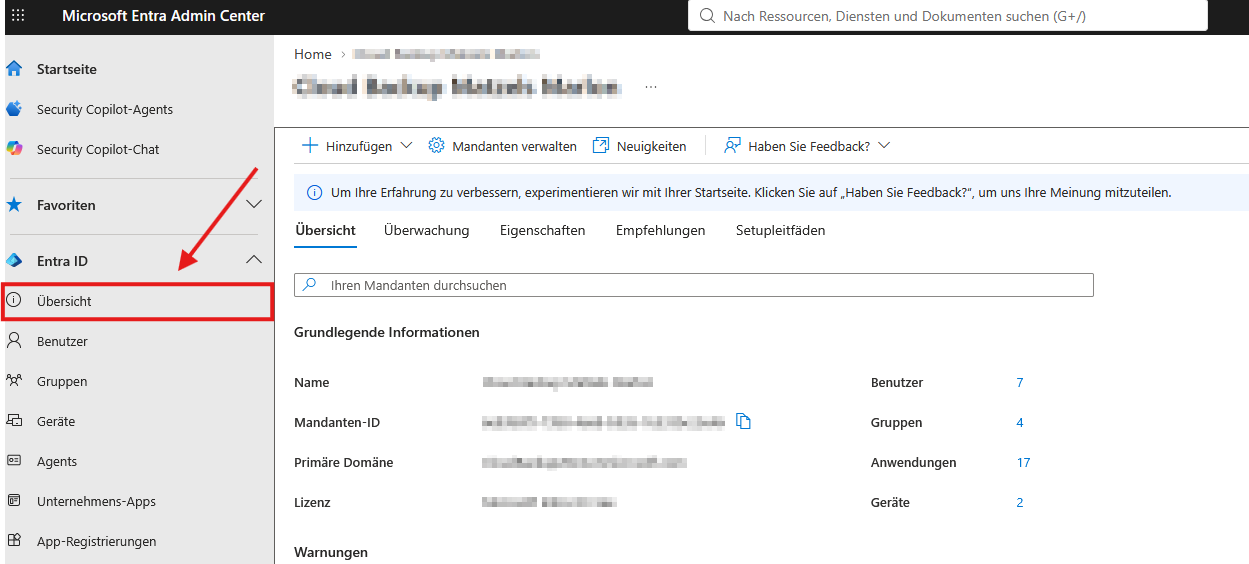Image resolution: width=1249 pixels, height=564 pixels.
Task: Click the gear icon for Mandanten verwalten
Action: [x=436, y=146]
